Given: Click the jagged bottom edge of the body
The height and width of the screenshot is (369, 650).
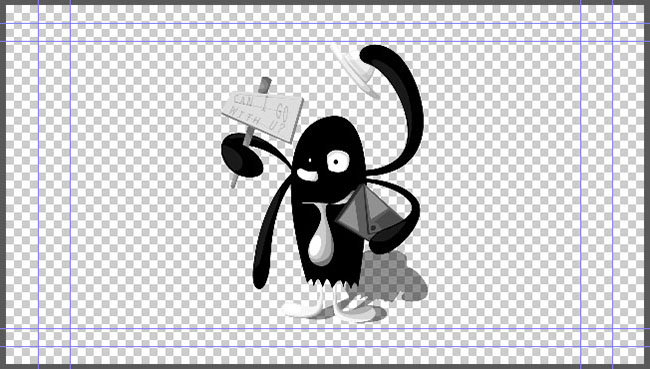Looking at the screenshot, I should [x=334, y=283].
